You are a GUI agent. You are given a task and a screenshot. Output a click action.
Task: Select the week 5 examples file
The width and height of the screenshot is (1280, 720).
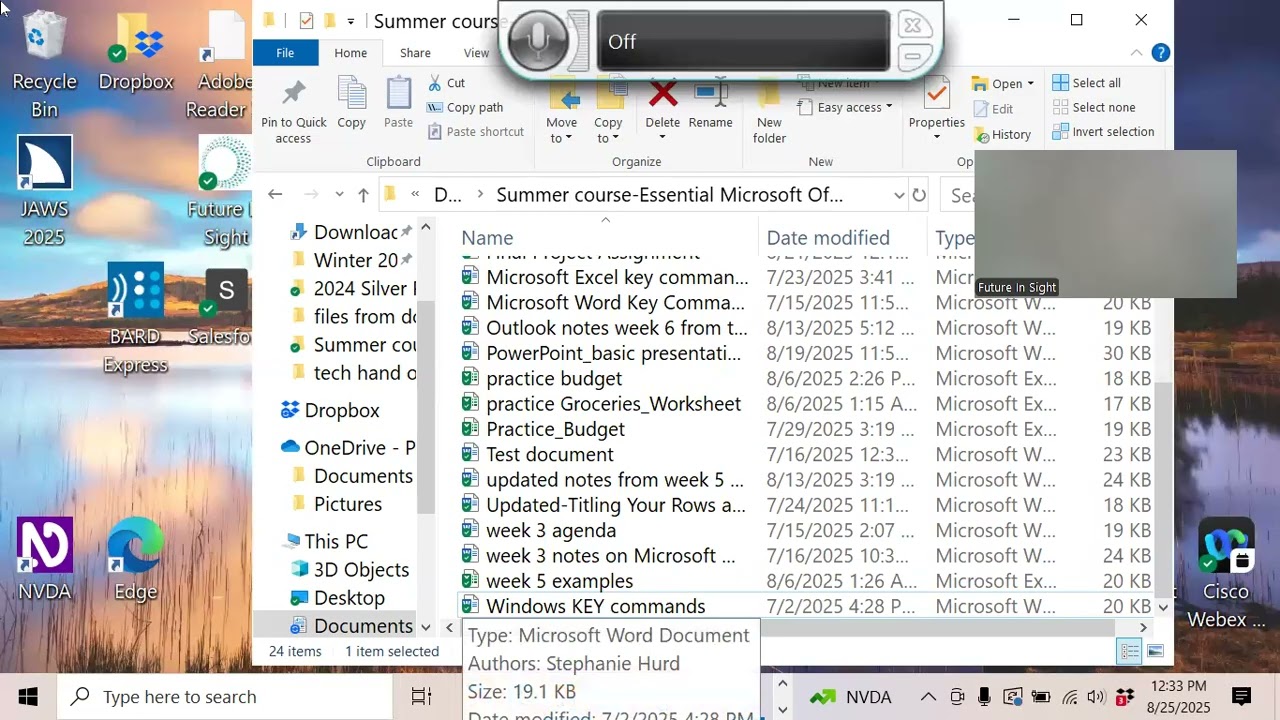(x=559, y=581)
